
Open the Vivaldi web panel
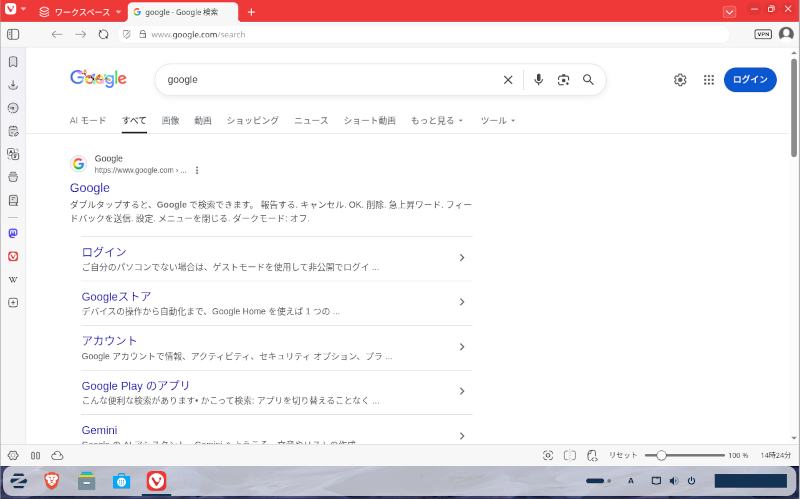pos(13,256)
